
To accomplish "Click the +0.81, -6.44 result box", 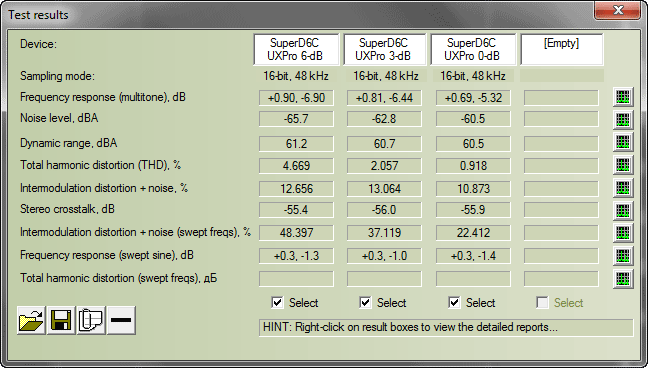I will coord(384,98).
